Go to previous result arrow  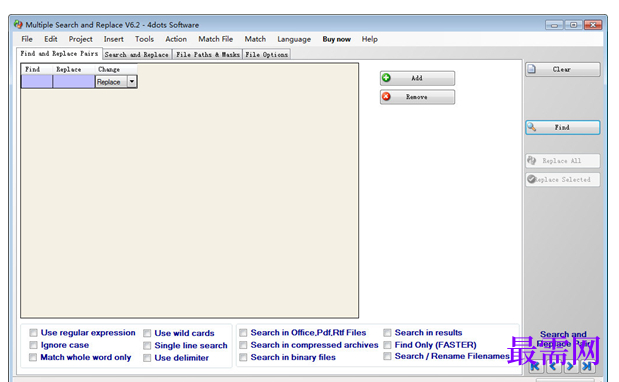(553, 367)
